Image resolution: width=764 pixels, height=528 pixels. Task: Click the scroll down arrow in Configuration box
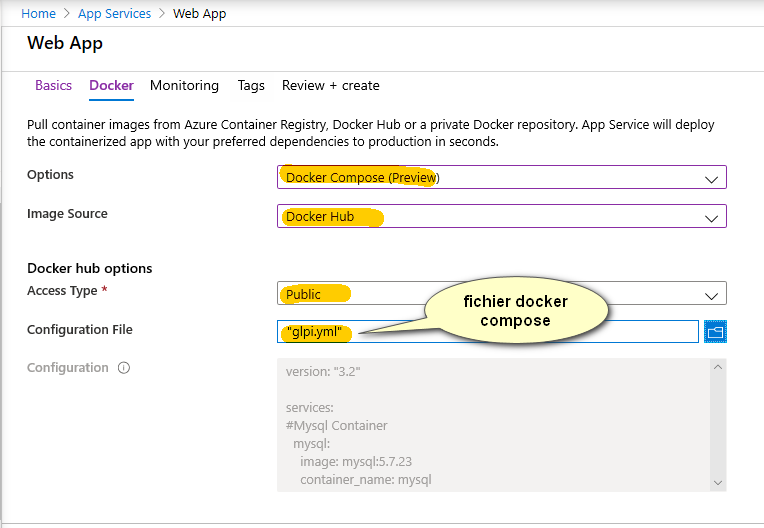pyautogui.click(x=718, y=483)
